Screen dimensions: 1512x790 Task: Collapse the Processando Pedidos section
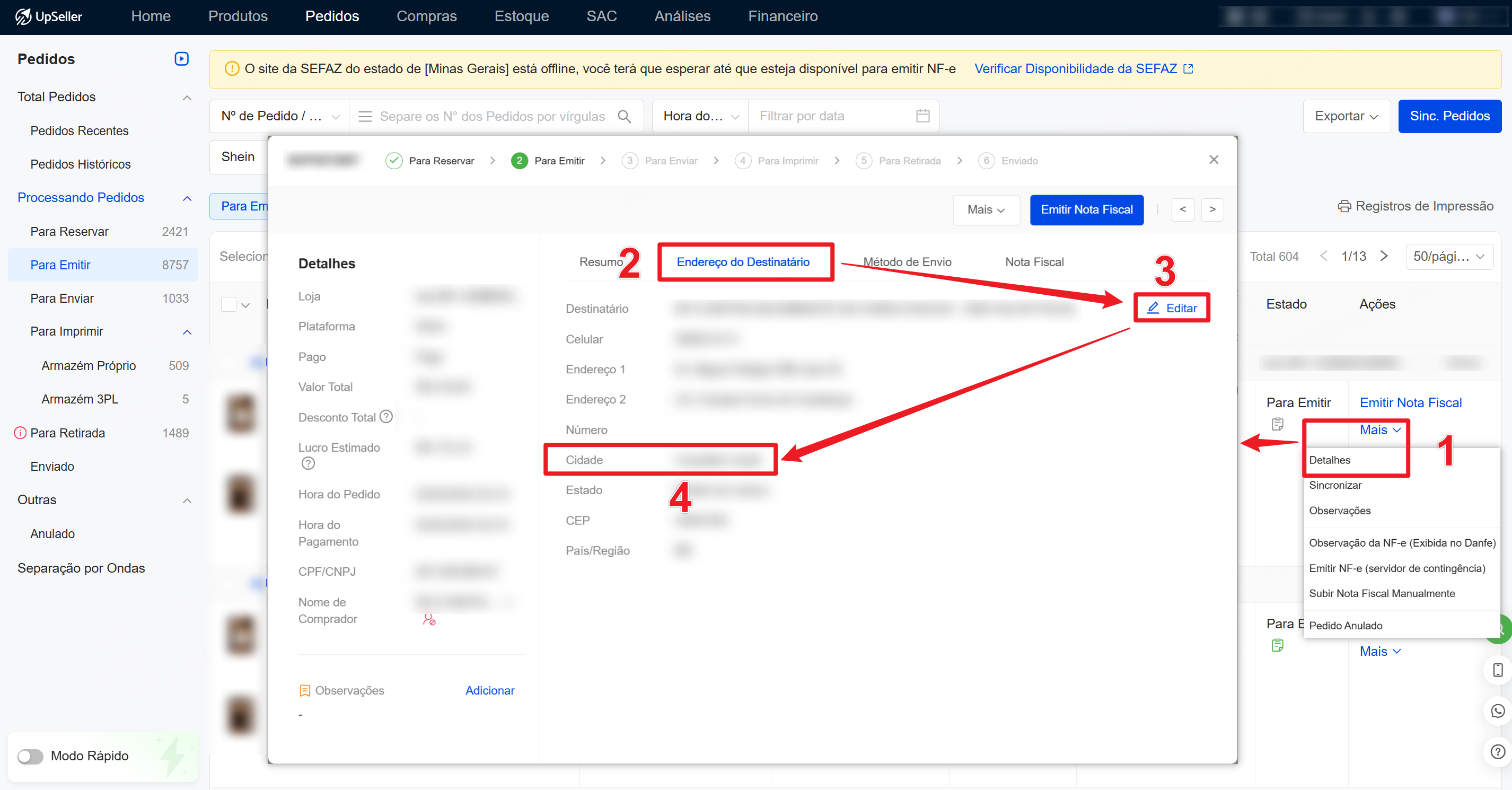[x=187, y=198]
